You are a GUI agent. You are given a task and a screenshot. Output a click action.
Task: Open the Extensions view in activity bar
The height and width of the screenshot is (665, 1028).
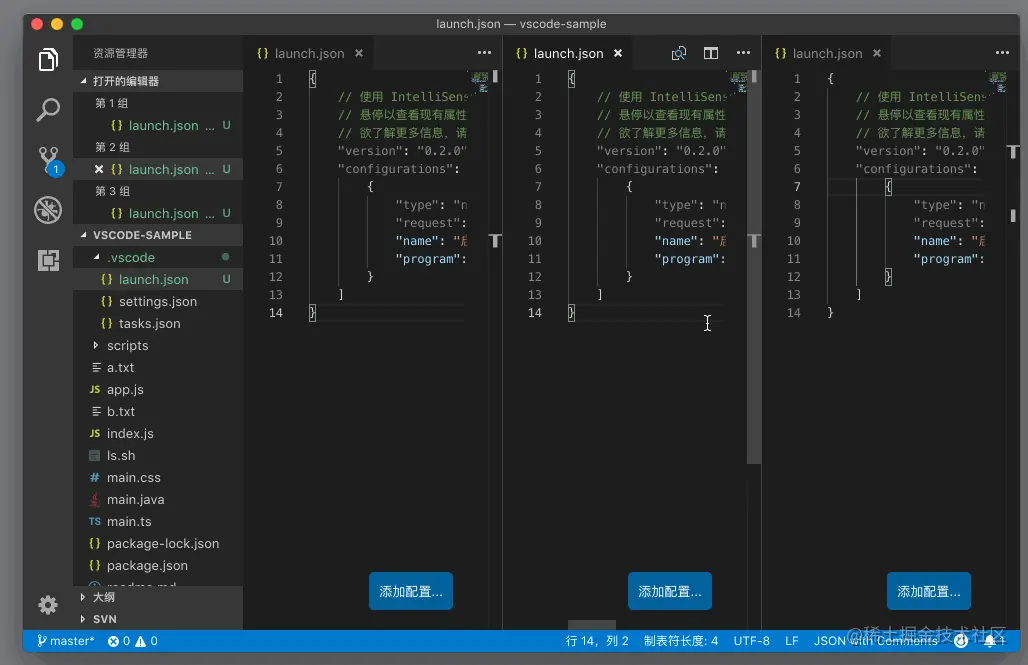pos(48,260)
